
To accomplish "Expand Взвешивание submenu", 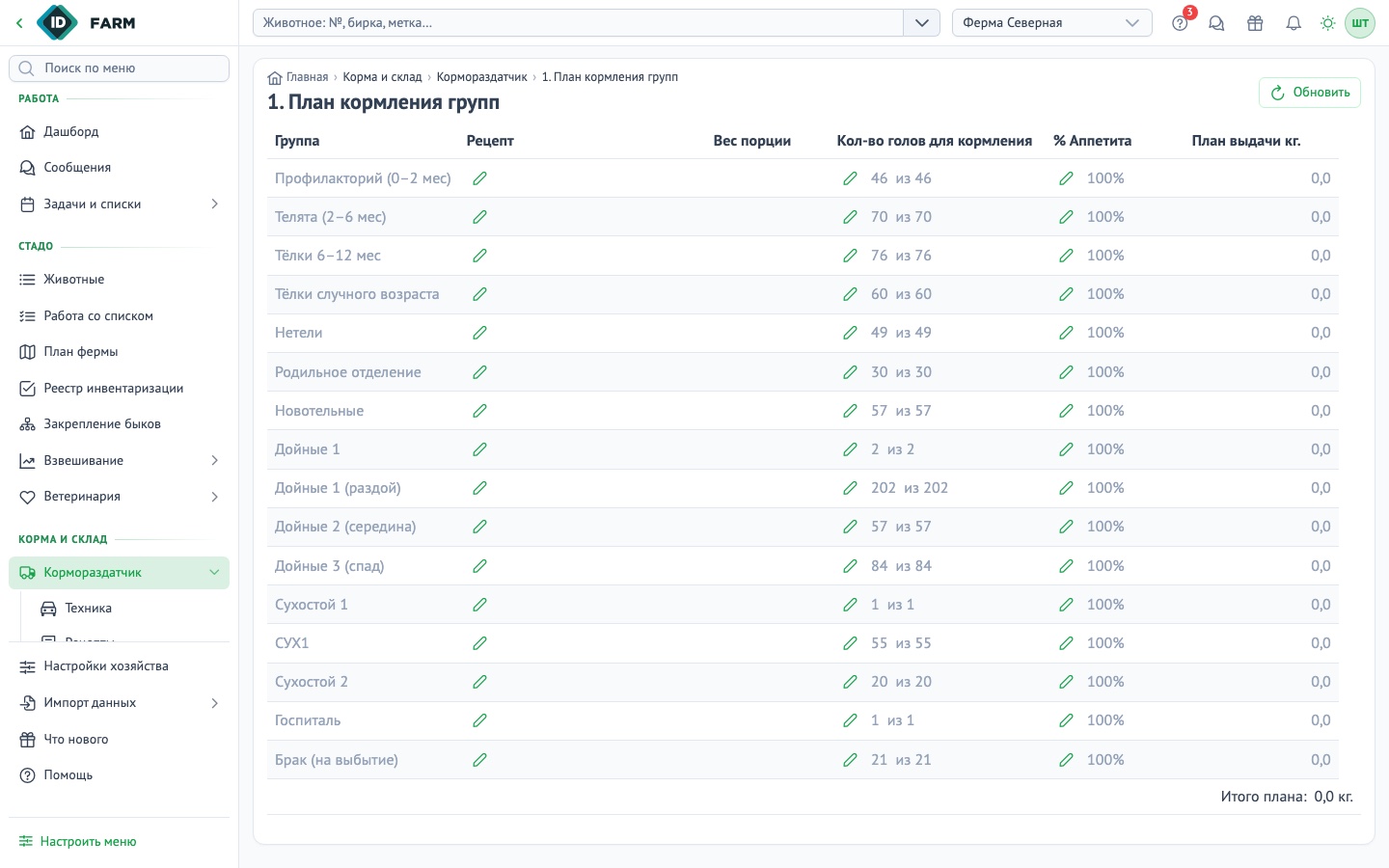I will 214,461.
